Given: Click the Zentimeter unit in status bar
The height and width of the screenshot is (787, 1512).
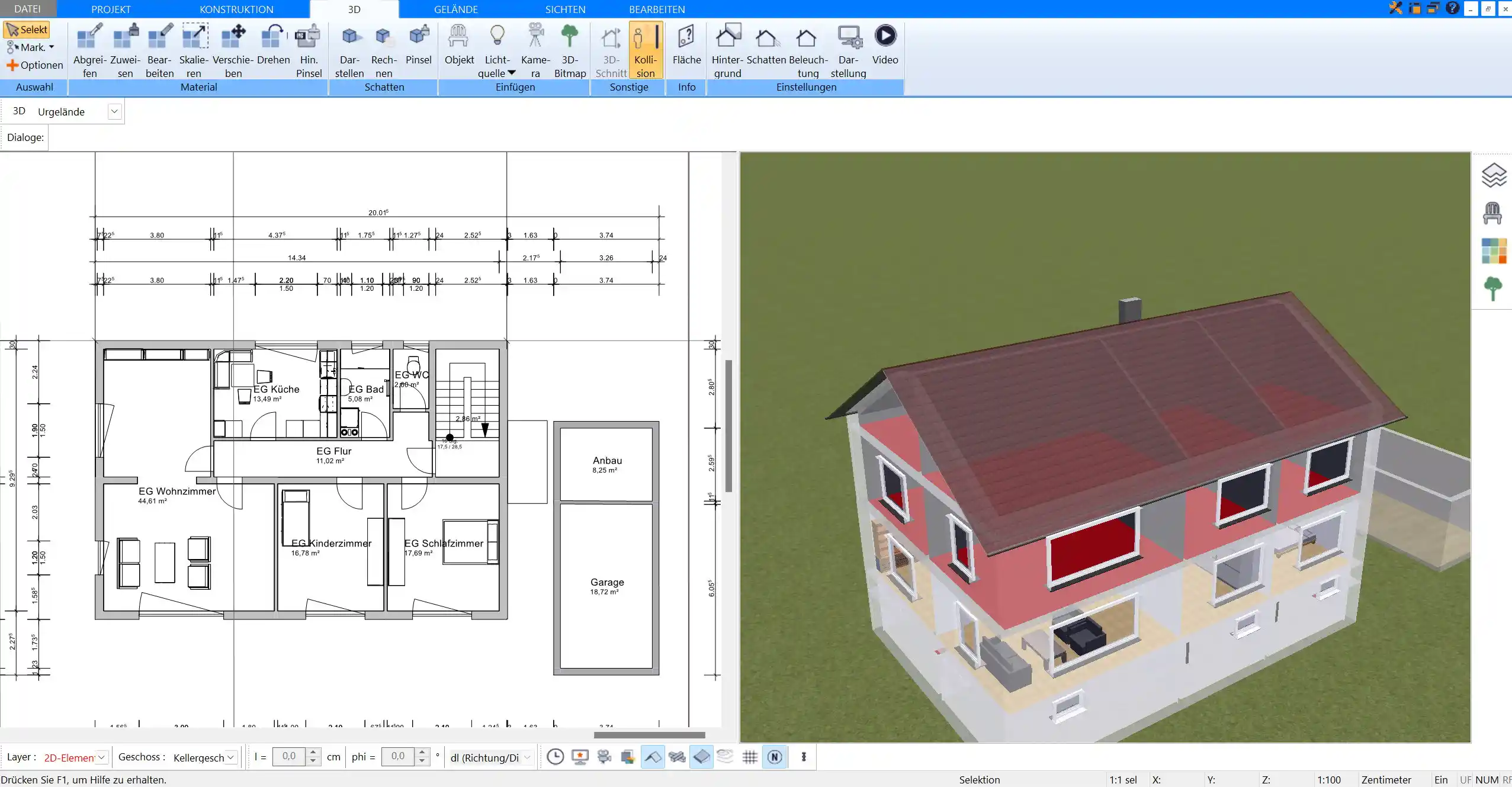Looking at the screenshot, I should (1386, 780).
